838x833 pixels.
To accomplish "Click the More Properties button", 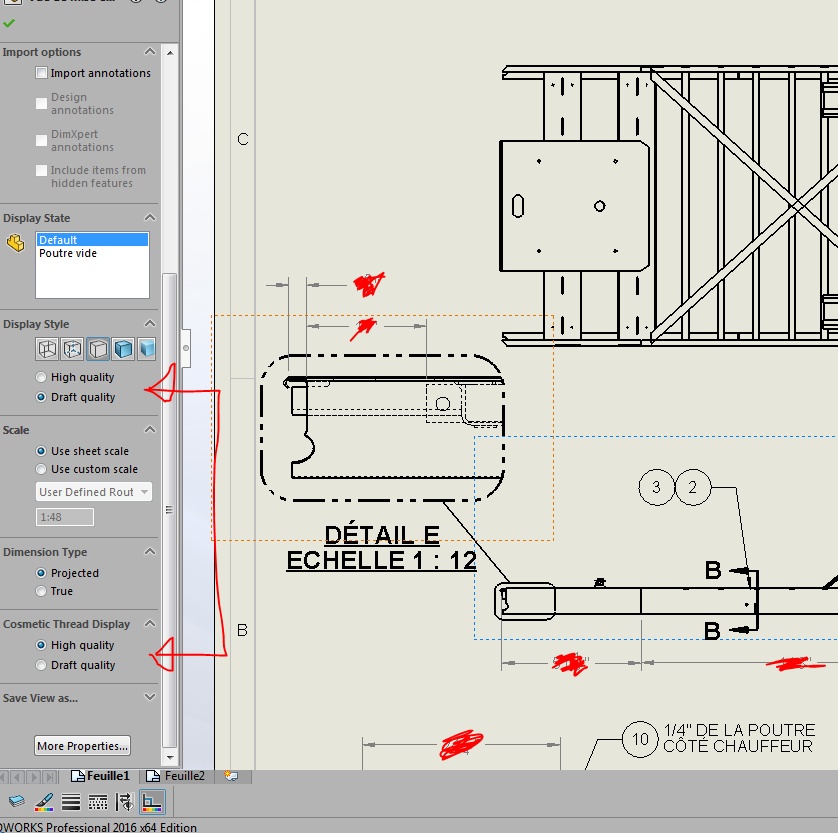I will (82, 745).
